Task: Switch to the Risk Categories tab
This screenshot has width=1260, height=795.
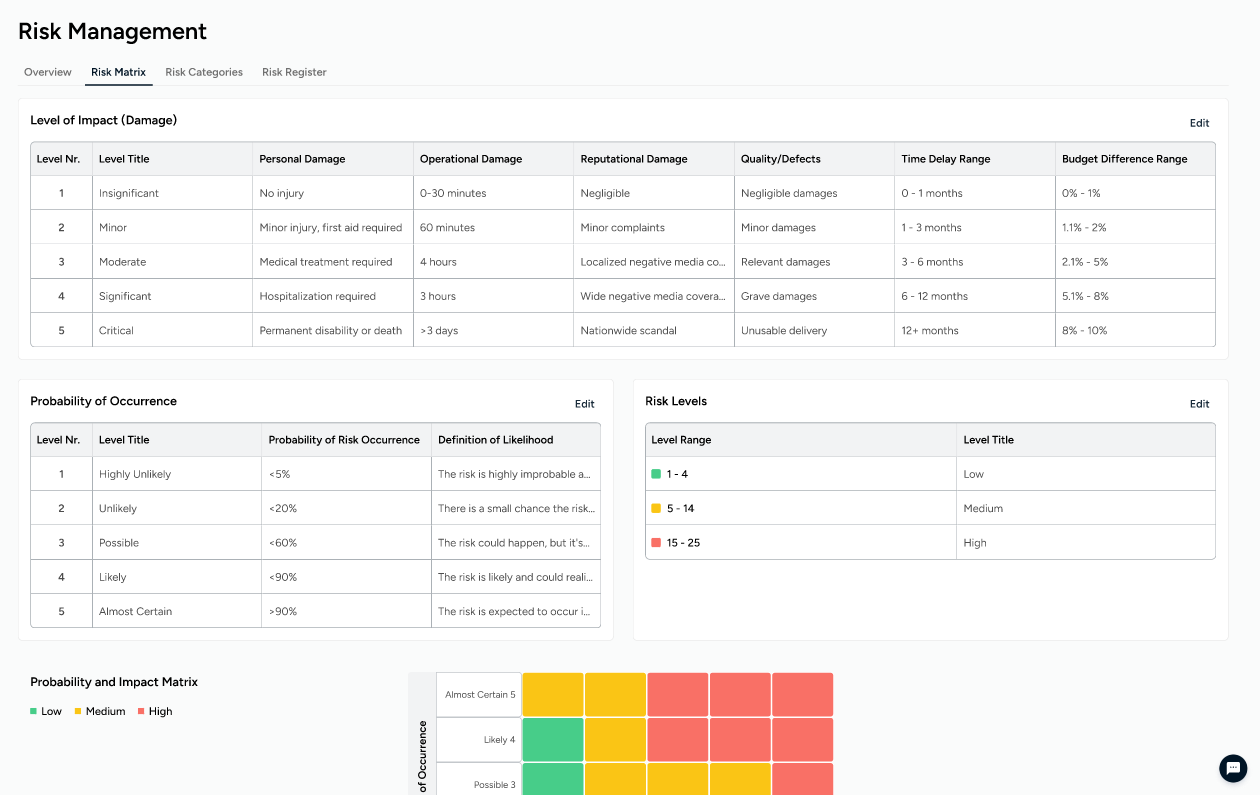Action: tap(203, 71)
